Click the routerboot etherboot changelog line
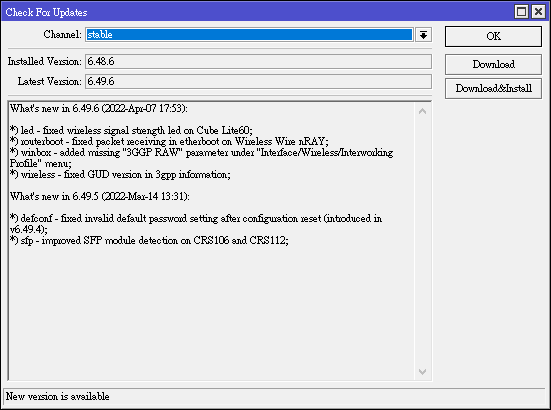 (169, 141)
